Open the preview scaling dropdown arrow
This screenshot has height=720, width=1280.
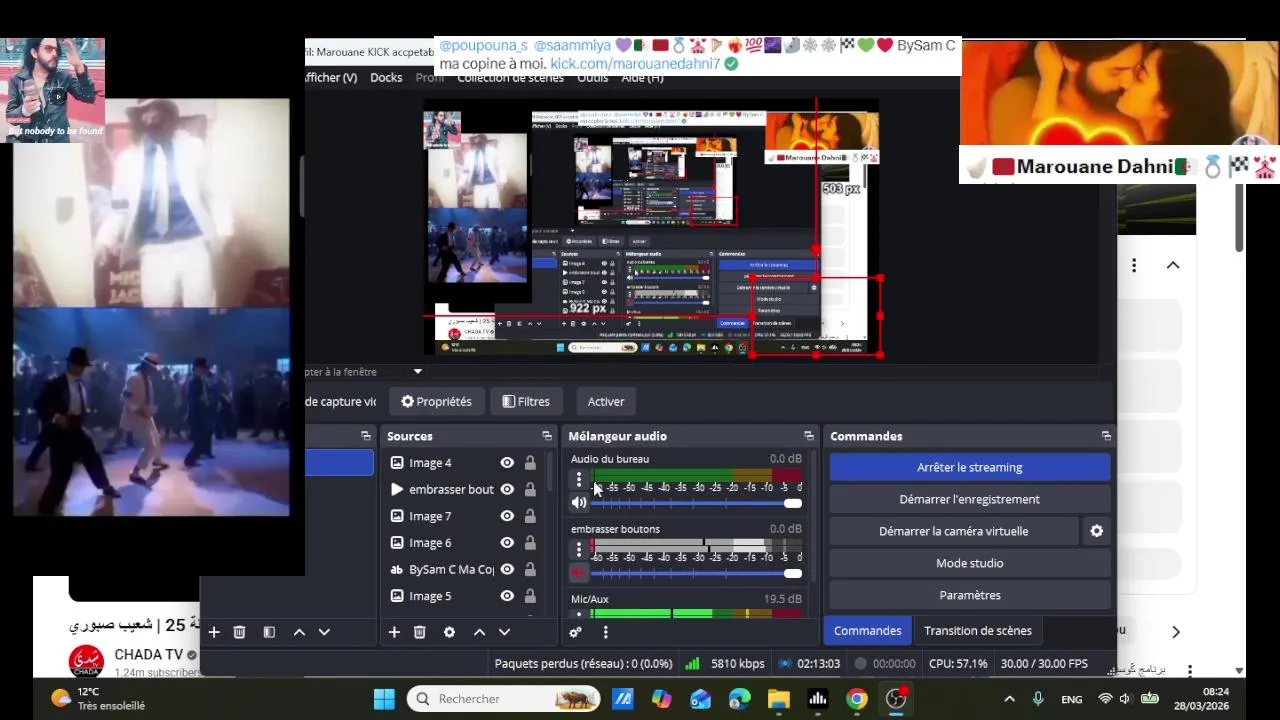(x=418, y=372)
